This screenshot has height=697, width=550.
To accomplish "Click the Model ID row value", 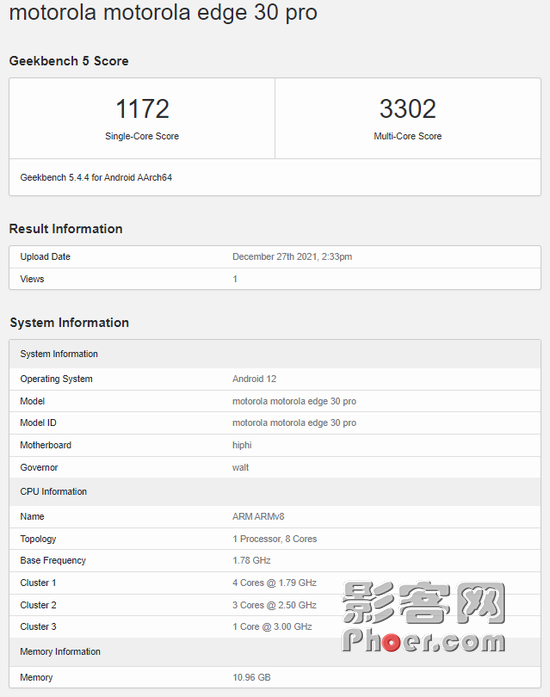I will point(294,423).
